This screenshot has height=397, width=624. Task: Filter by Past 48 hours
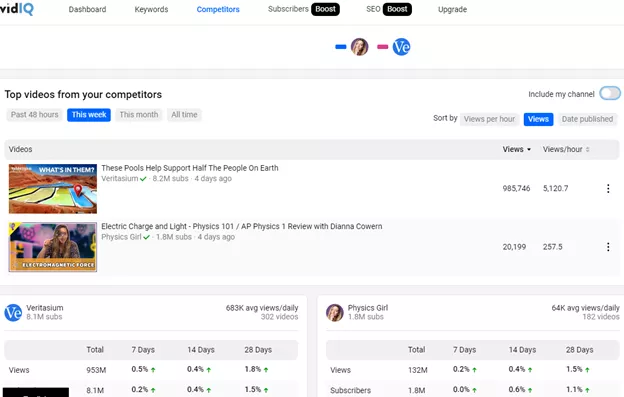35,115
